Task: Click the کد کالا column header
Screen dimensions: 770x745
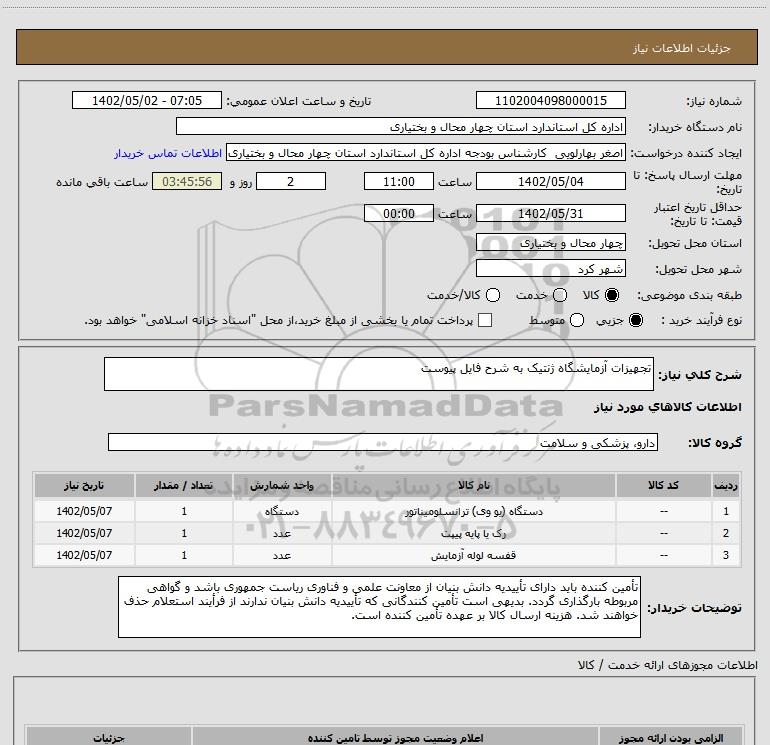Action: point(663,485)
